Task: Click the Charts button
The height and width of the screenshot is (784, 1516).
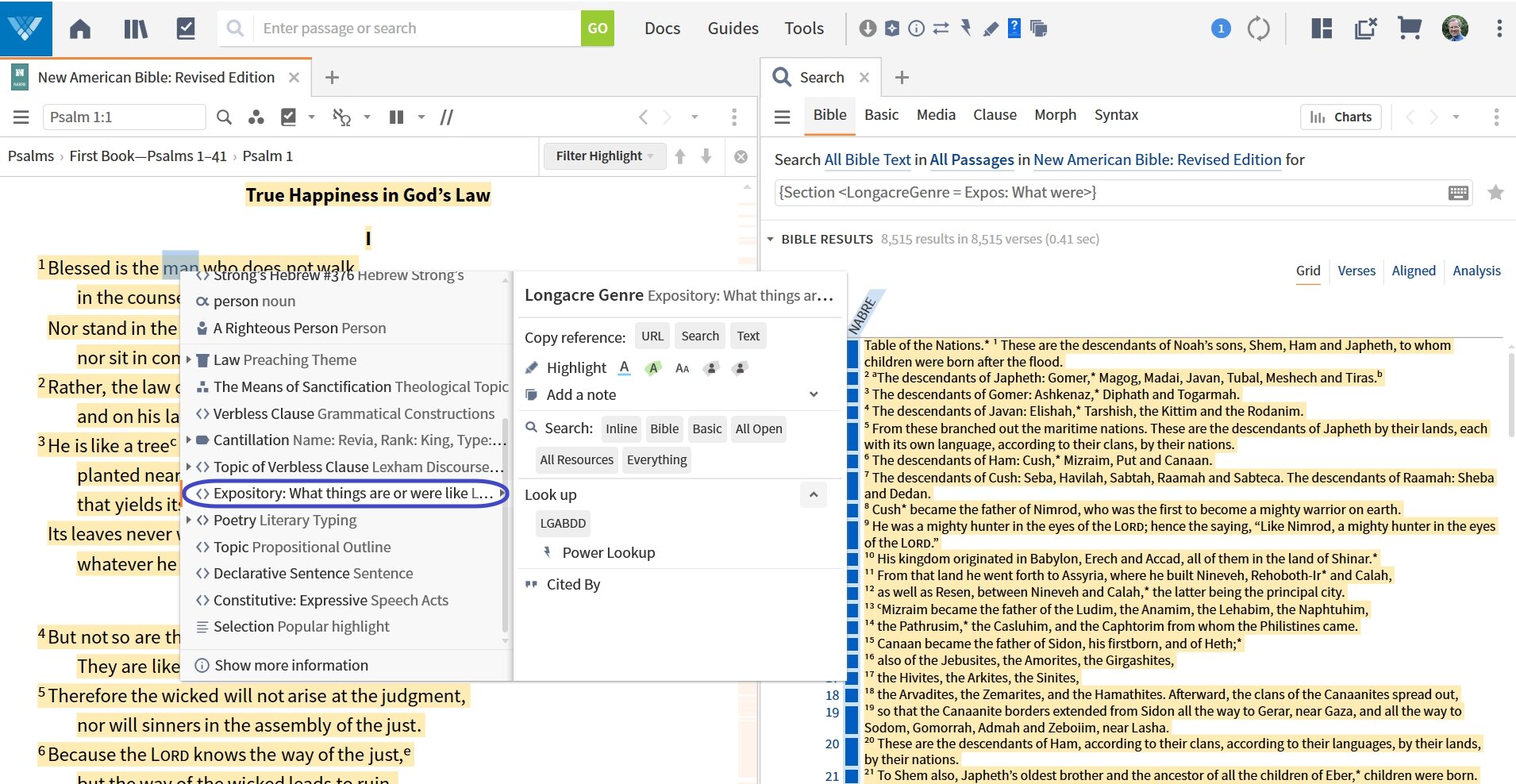Action: (x=1341, y=117)
